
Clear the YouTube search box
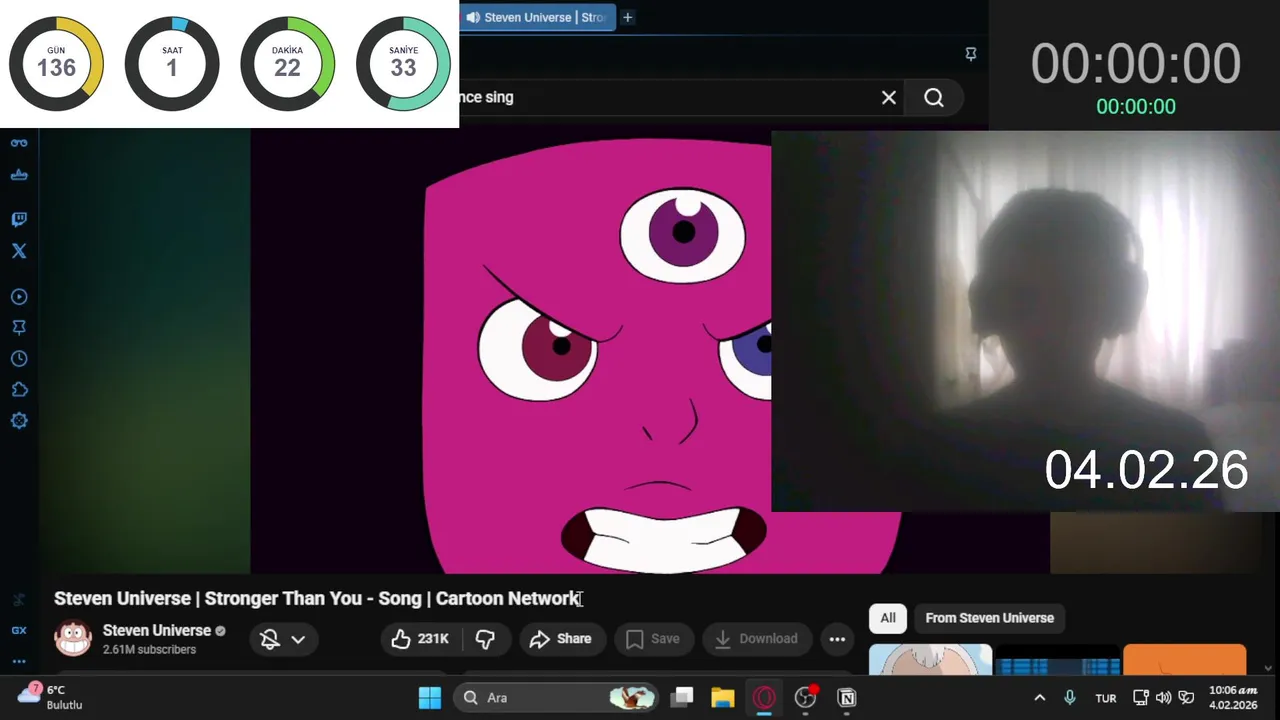tap(888, 97)
